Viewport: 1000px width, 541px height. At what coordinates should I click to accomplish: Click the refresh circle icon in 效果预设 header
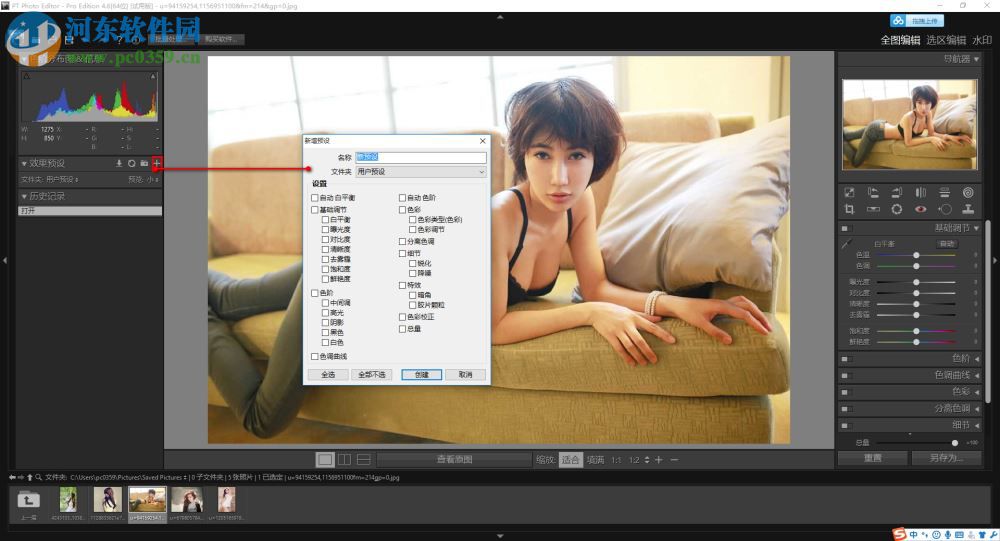(131, 163)
